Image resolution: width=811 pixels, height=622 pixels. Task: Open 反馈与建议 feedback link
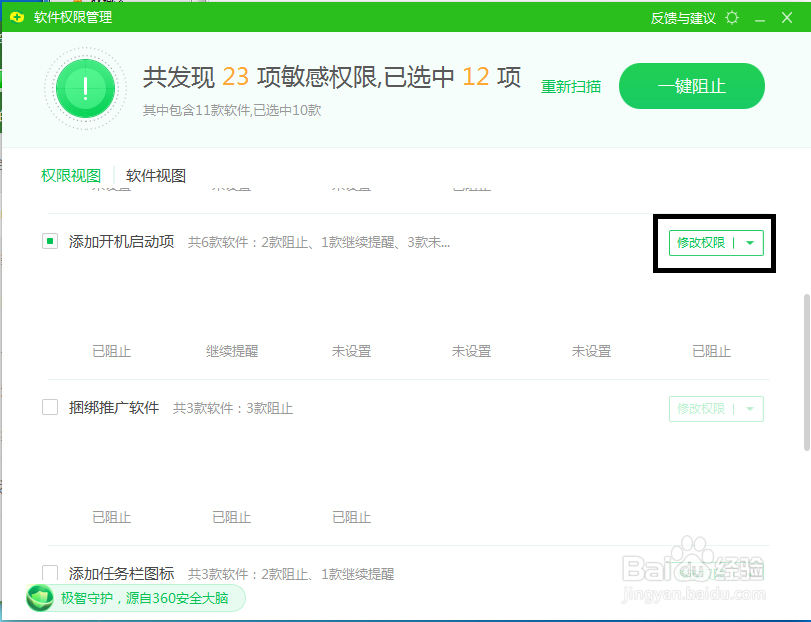pos(683,18)
